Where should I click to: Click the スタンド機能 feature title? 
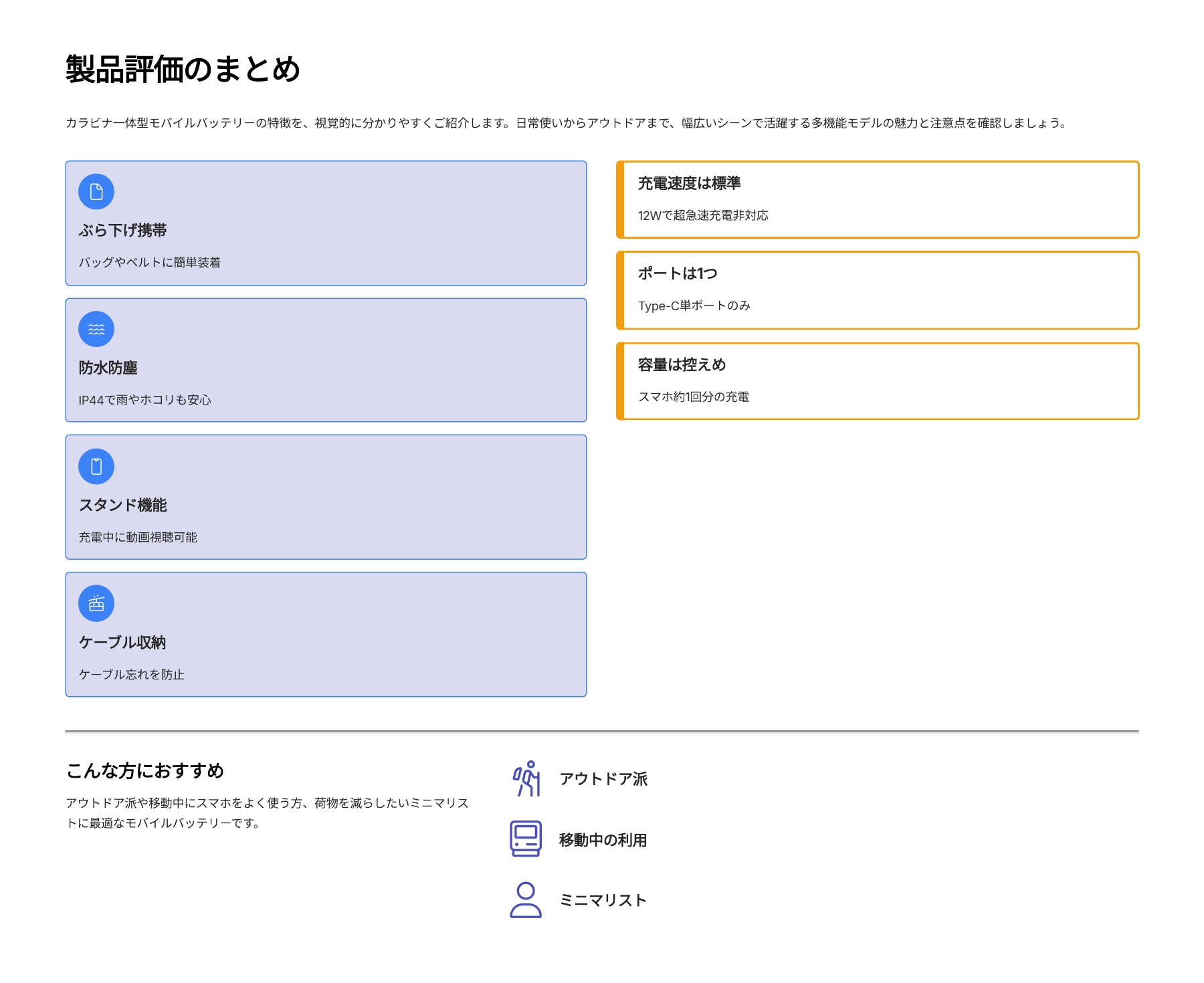click(123, 505)
